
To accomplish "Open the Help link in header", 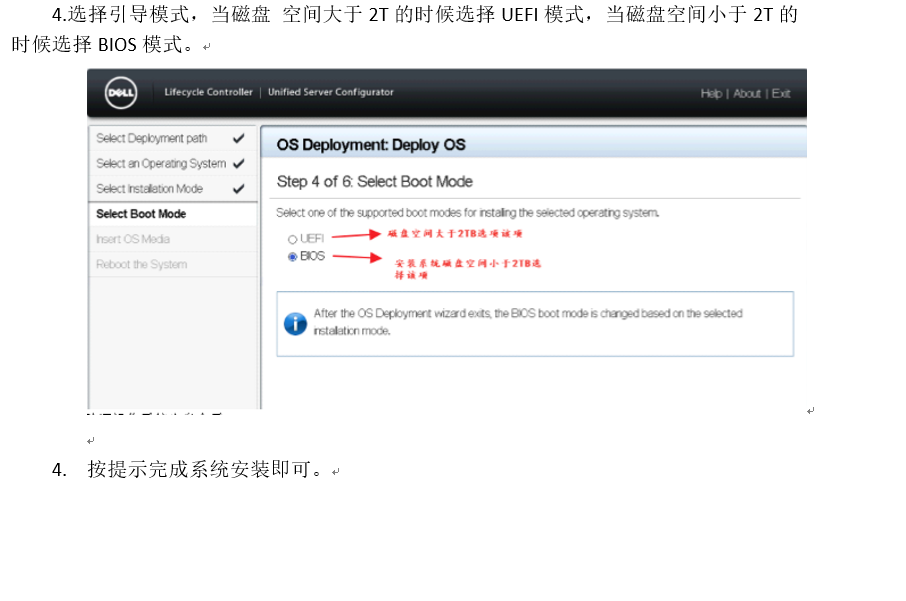I will (711, 94).
